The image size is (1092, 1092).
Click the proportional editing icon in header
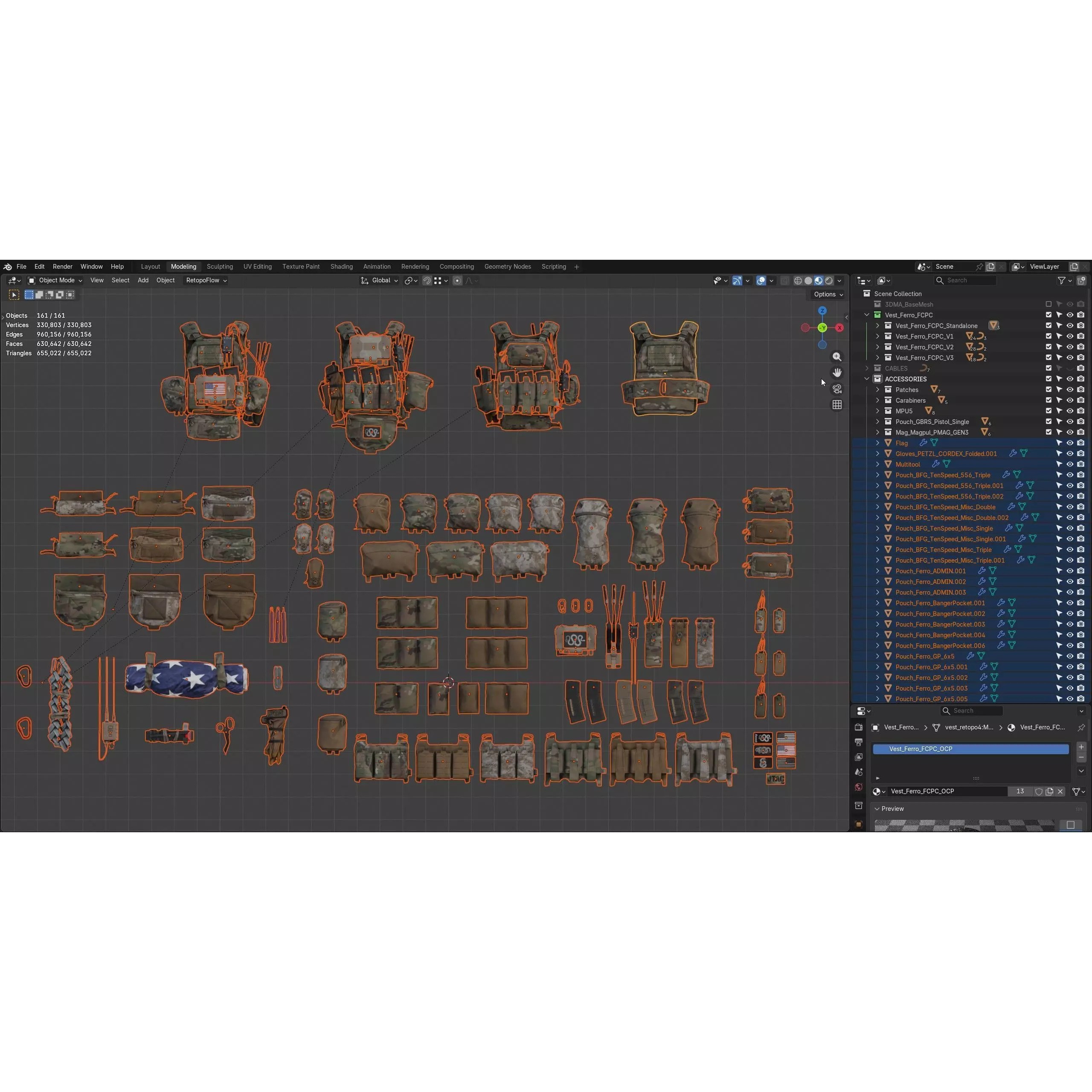click(x=457, y=280)
